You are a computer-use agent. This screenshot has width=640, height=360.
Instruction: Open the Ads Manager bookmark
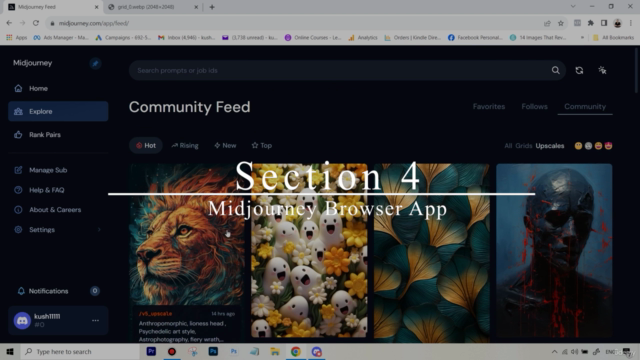click(x=61, y=38)
